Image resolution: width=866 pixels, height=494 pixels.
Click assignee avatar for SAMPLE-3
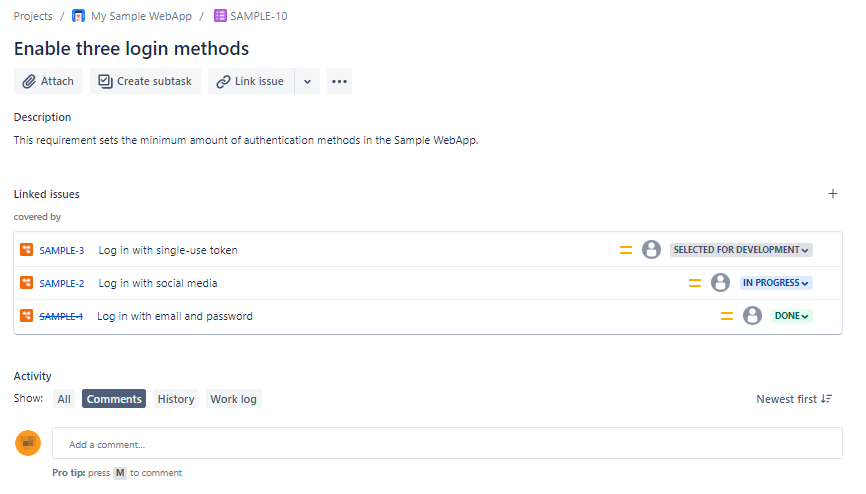(x=651, y=250)
